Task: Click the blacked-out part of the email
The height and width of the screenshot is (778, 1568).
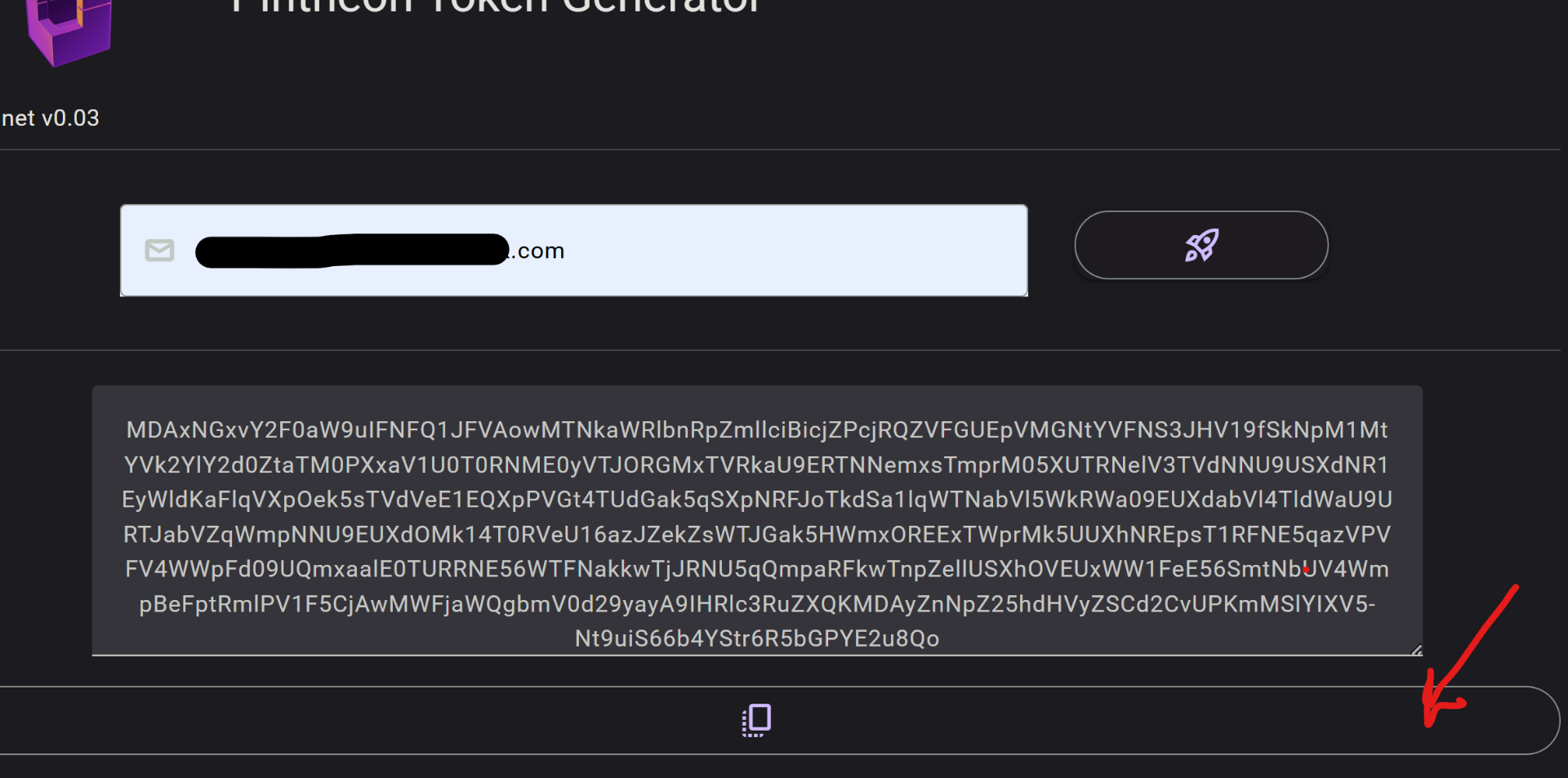Action: 351,250
